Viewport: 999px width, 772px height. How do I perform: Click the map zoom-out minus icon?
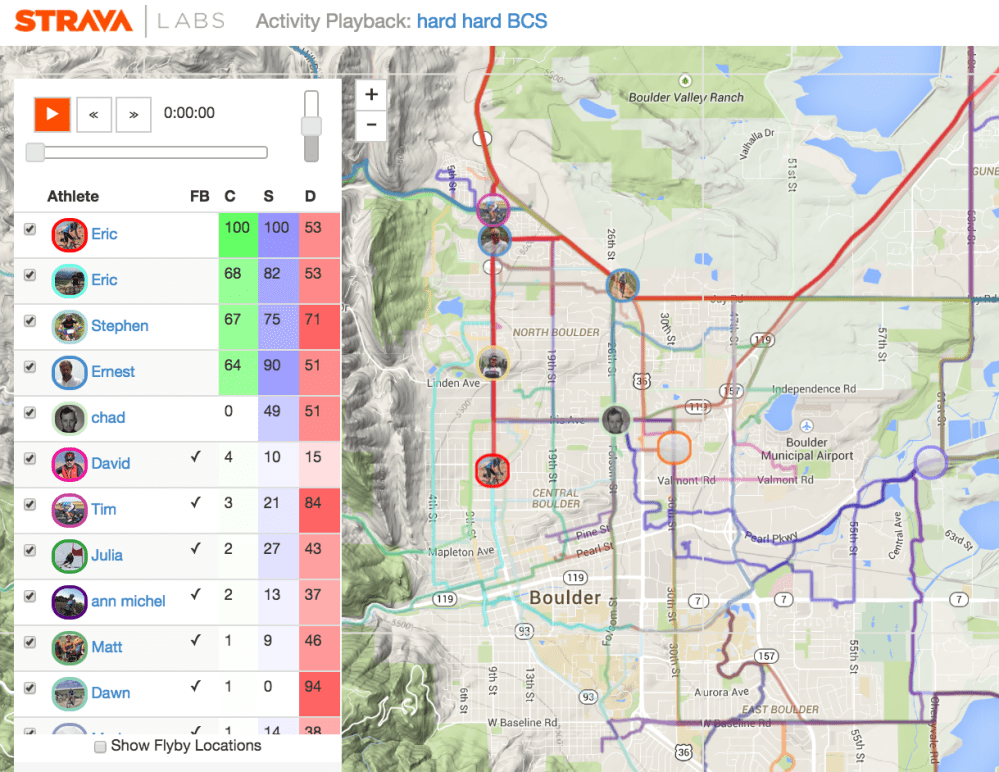(x=371, y=124)
